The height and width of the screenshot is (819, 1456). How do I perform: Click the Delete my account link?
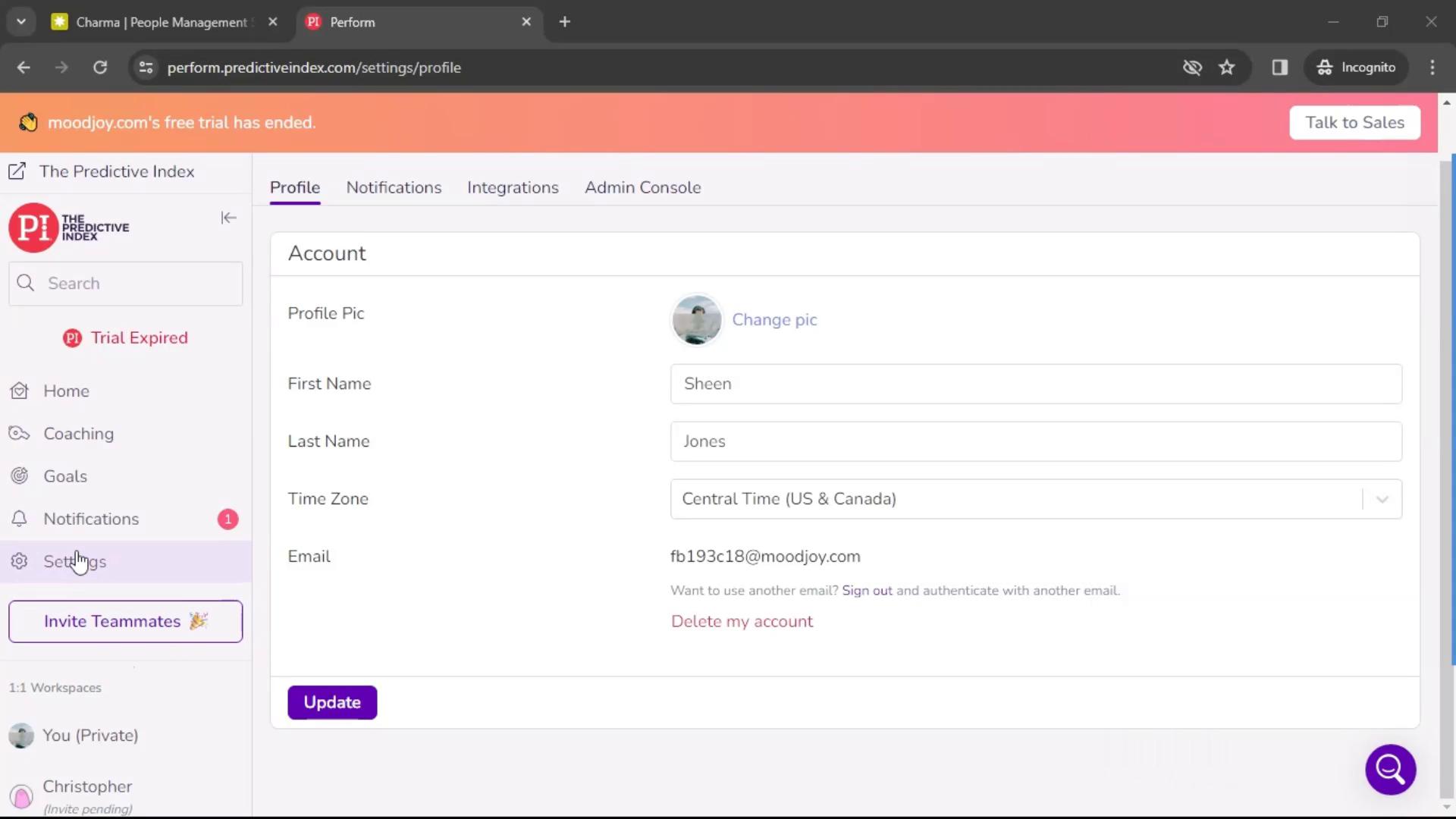(x=742, y=621)
